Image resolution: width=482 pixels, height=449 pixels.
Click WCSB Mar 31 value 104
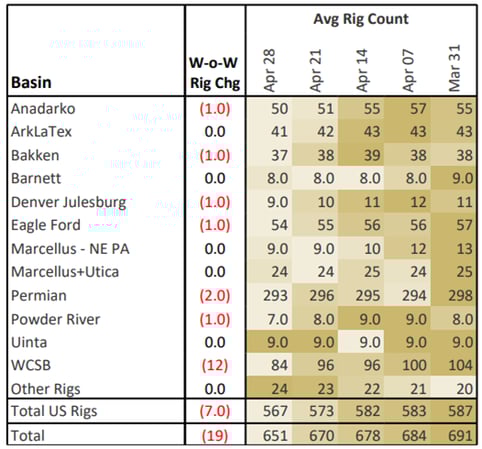460,365
